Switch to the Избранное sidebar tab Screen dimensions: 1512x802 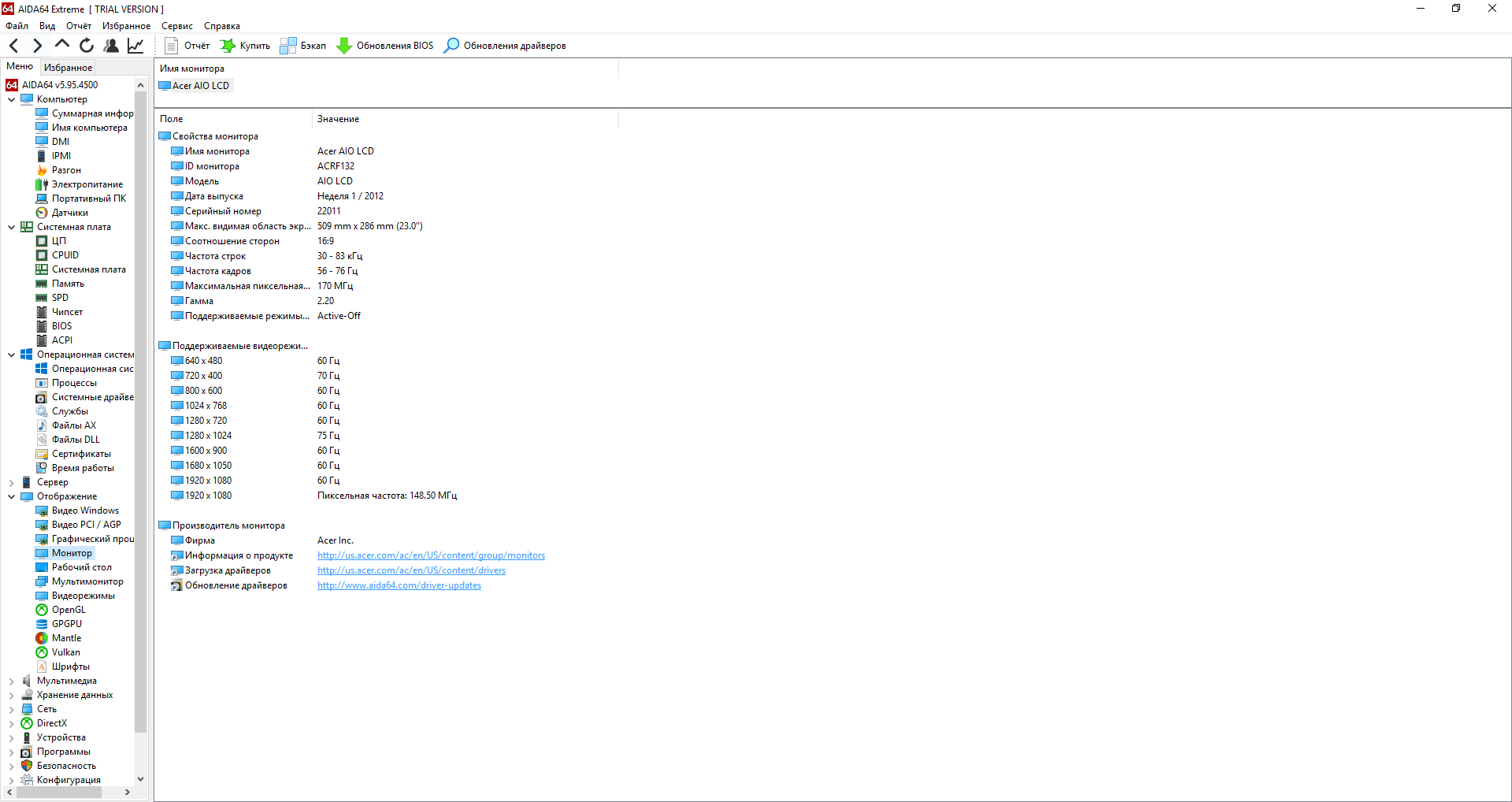click(68, 68)
